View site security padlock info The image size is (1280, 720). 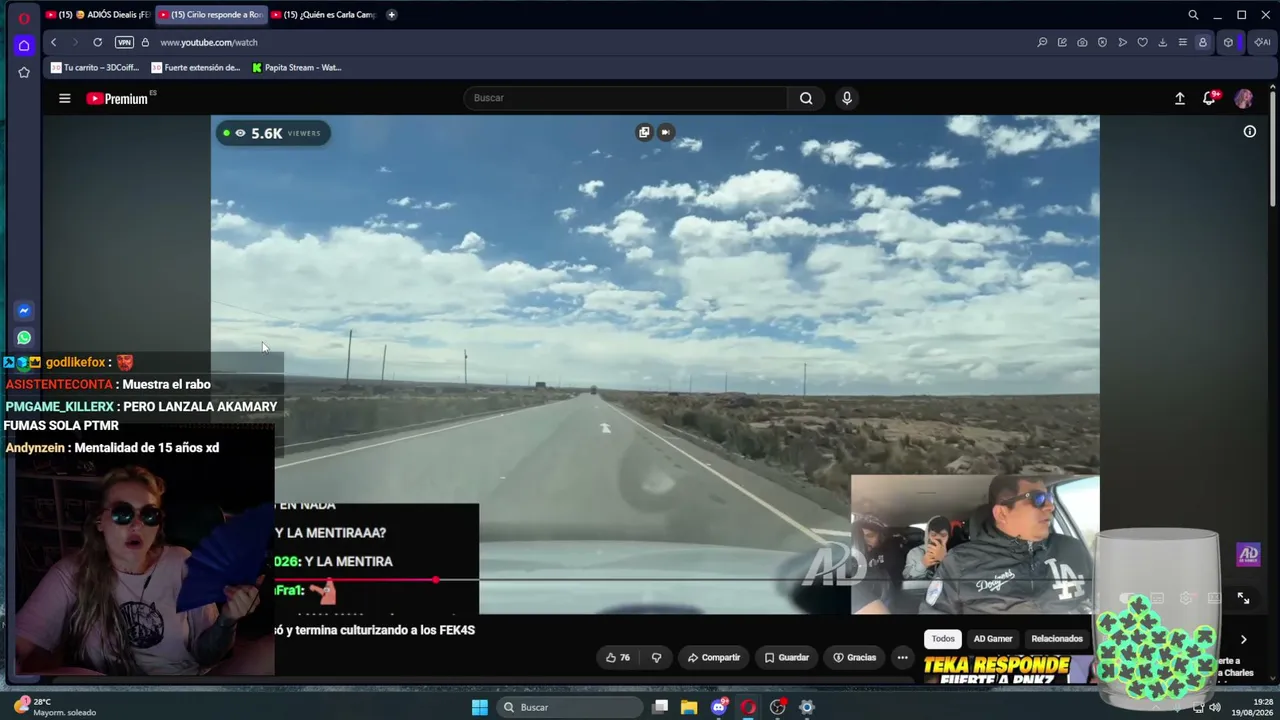pyautogui.click(x=145, y=42)
